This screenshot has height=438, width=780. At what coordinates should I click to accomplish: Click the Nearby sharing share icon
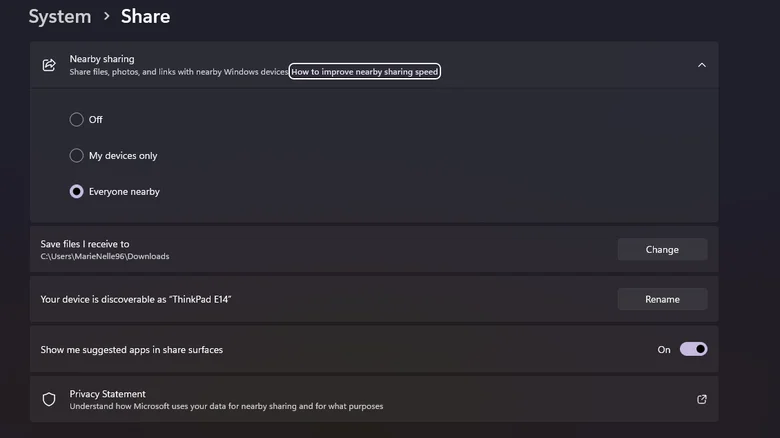(49, 65)
